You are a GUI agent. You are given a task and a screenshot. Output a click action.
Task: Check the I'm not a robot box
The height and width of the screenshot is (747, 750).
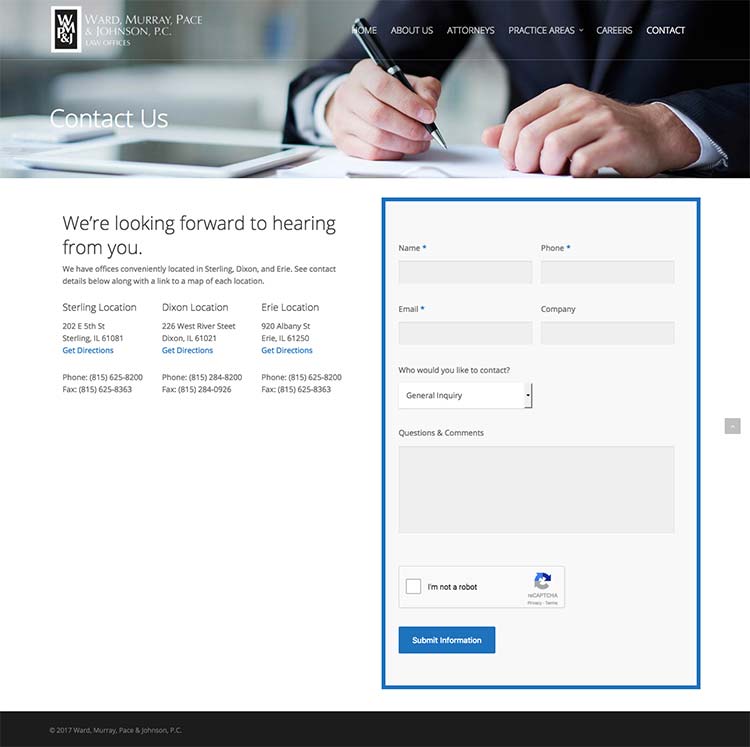414,587
